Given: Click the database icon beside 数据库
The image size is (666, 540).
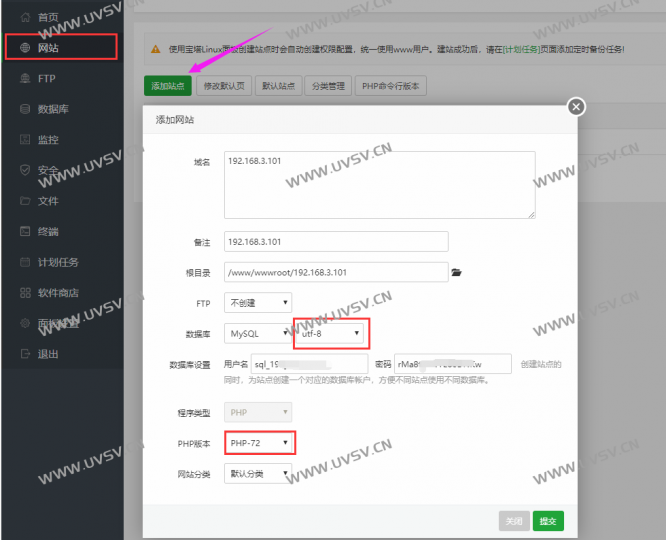Looking at the screenshot, I should [25, 109].
